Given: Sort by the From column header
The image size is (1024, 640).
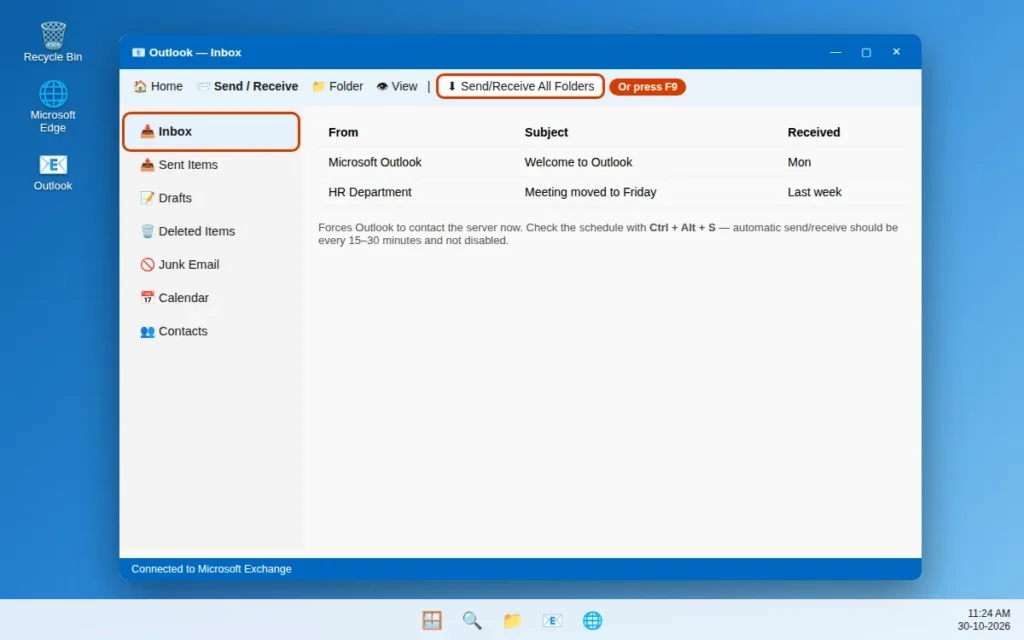Looking at the screenshot, I should (343, 132).
